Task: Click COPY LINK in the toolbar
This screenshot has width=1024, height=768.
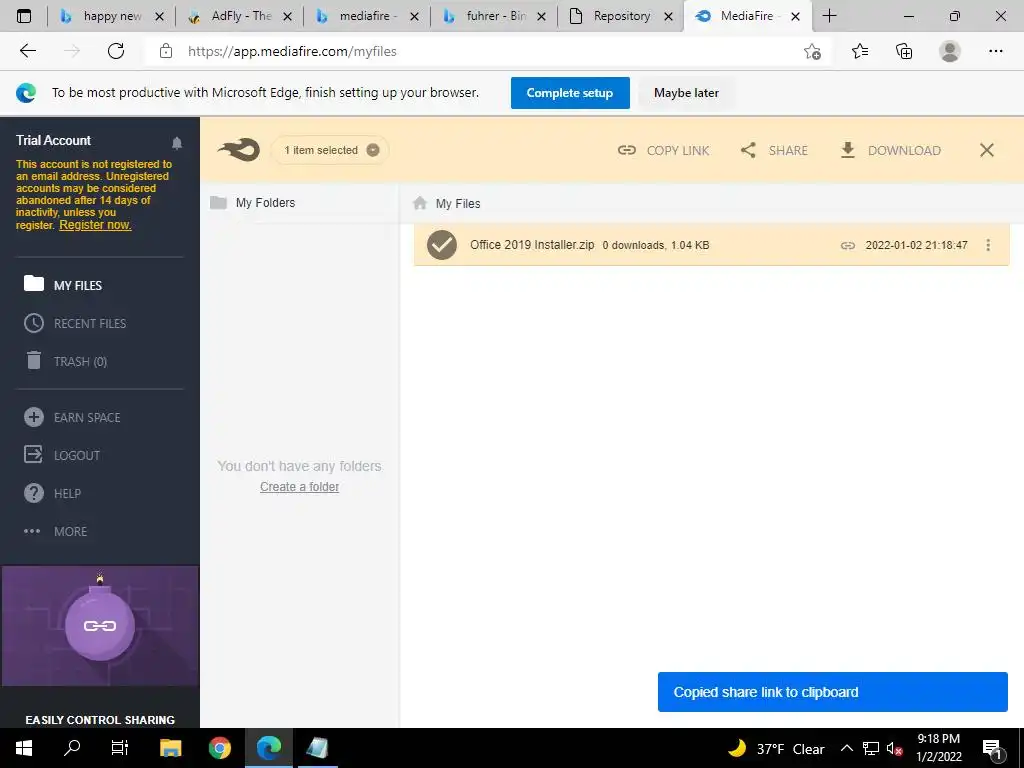Action: [663, 150]
